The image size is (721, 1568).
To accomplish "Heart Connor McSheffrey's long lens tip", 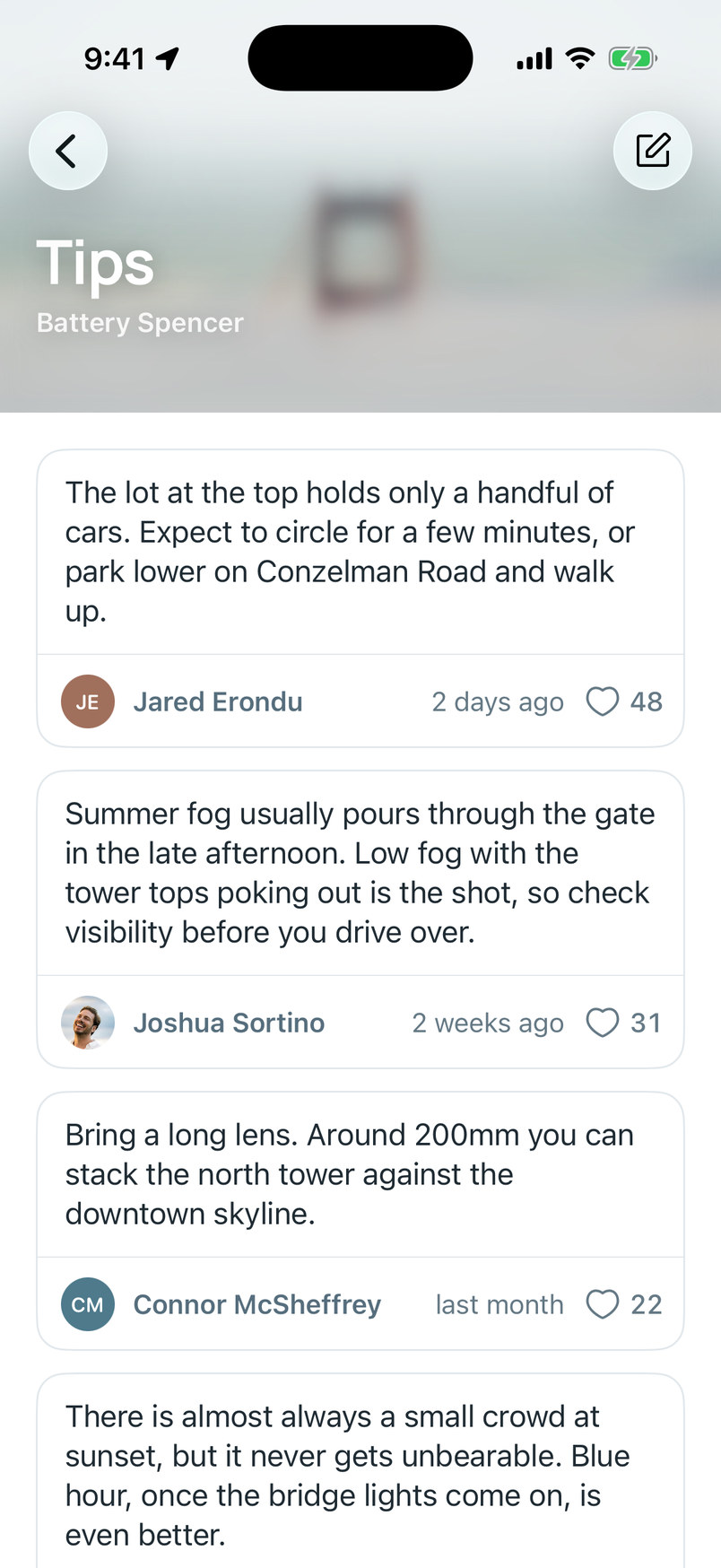I will [603, 1304].
